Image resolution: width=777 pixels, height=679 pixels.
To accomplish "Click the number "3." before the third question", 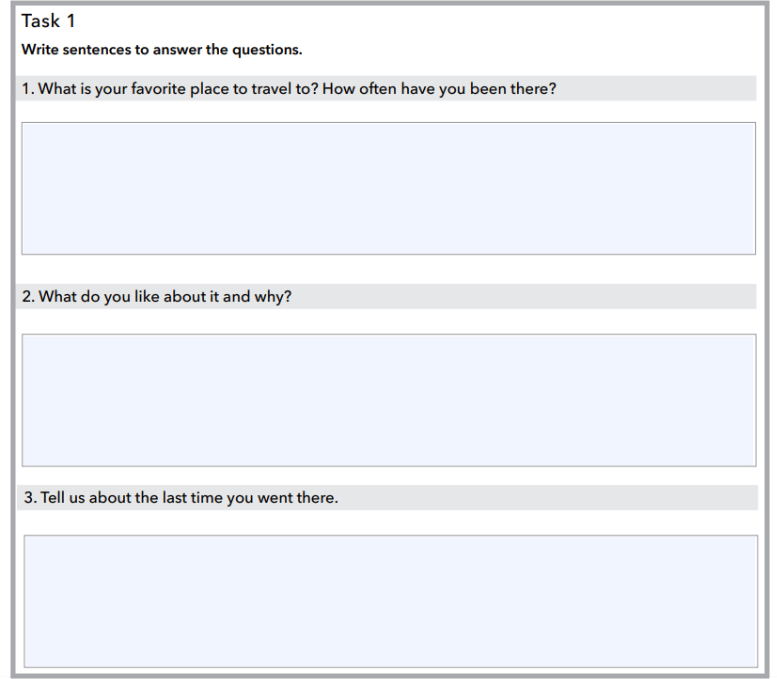I will (x=30, y=498).
